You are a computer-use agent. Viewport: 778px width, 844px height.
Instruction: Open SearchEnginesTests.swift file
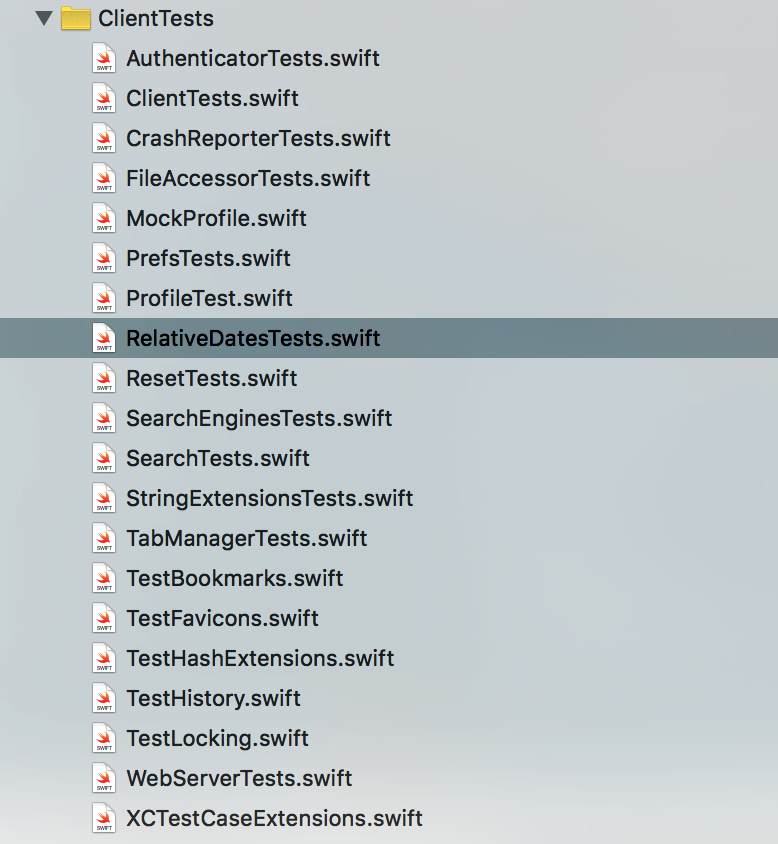pyautogui.click(x=259, y=418)
